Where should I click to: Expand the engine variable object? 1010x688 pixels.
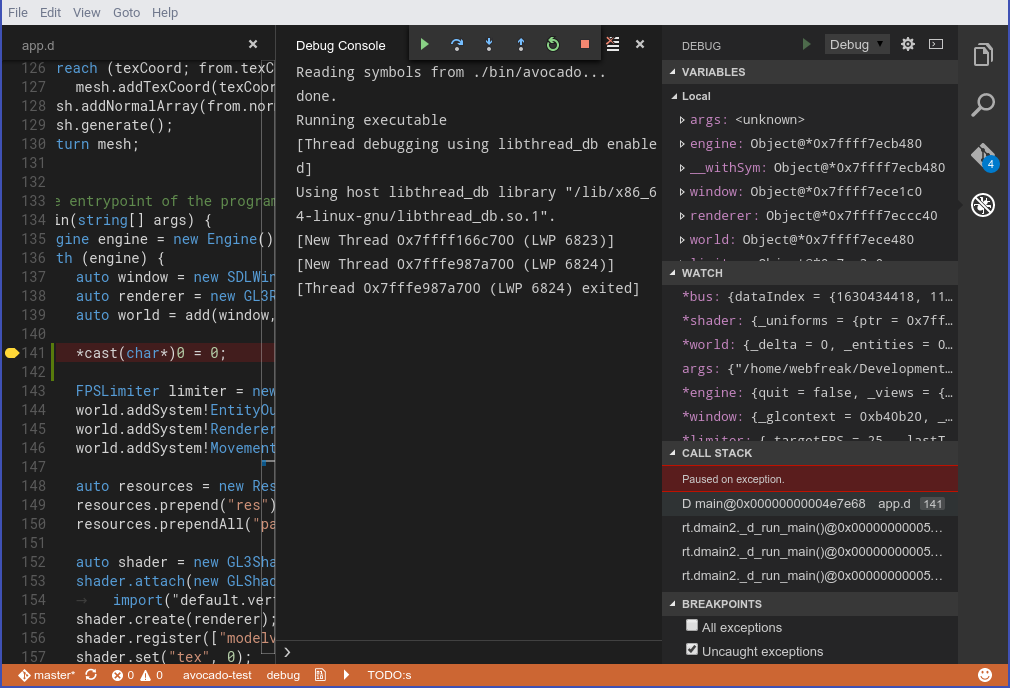coord(682,144)
